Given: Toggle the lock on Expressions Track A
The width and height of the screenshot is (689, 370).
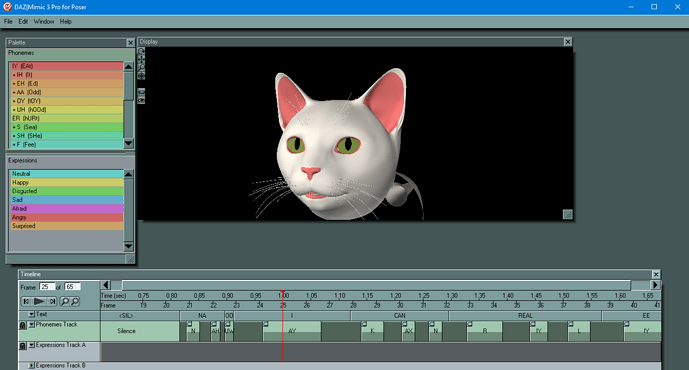Looking at the screenshot, I should [x=23, y=346].
